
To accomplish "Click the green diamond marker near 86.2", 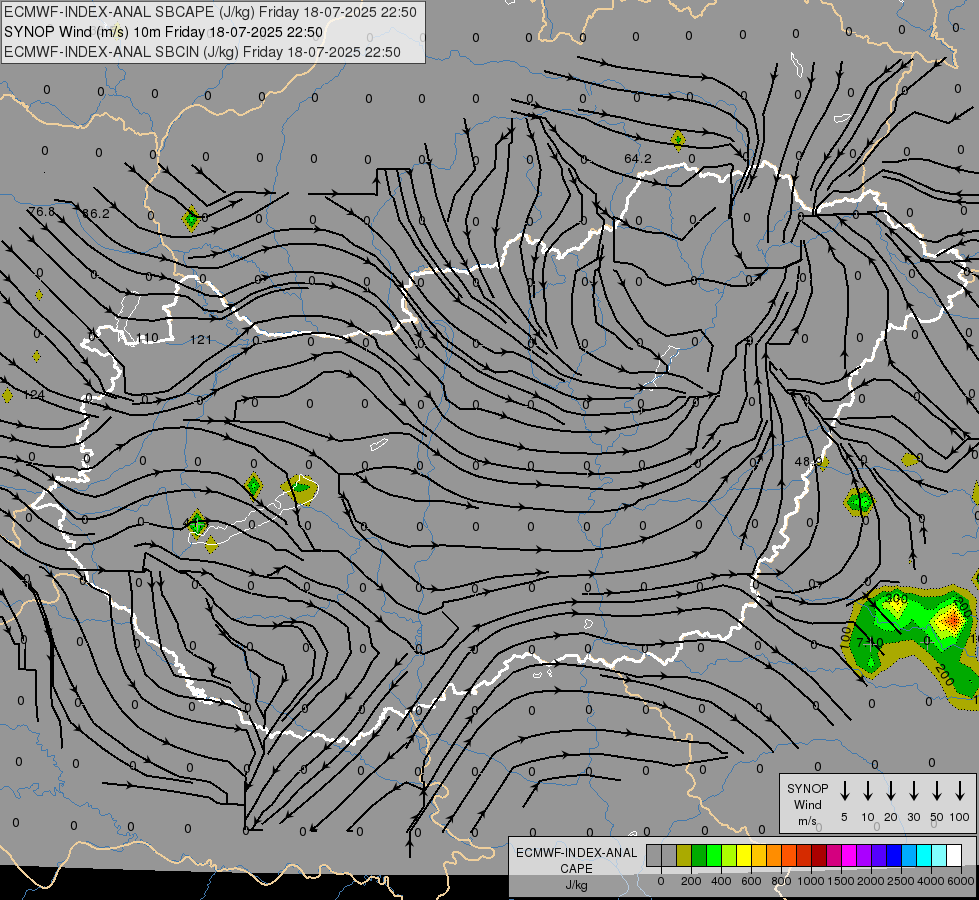I will (191, 219).
